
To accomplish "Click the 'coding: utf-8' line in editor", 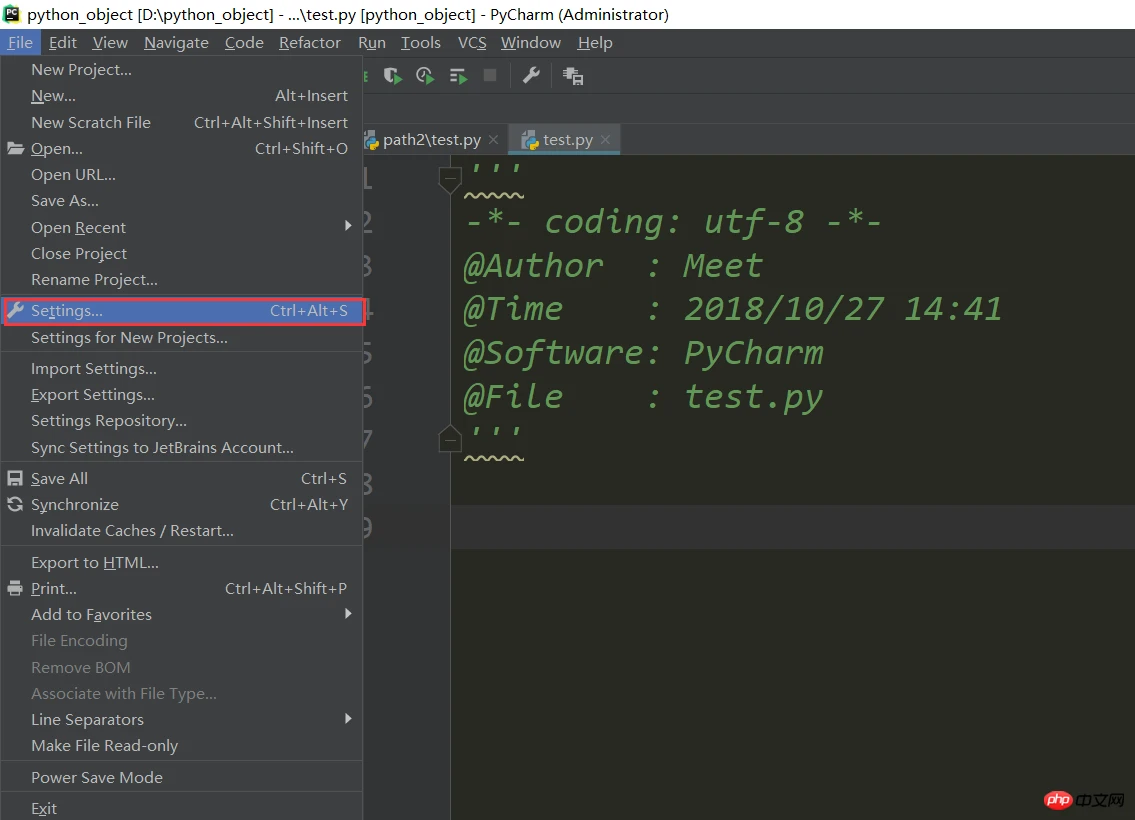I will 673,221.
